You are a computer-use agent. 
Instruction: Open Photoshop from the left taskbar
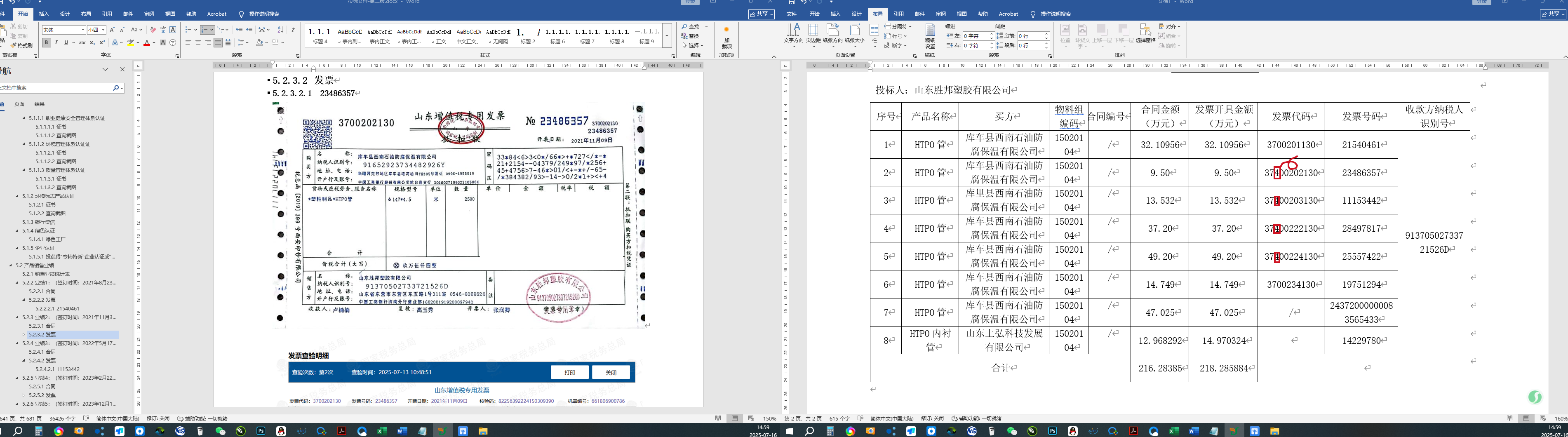(261, 431)
